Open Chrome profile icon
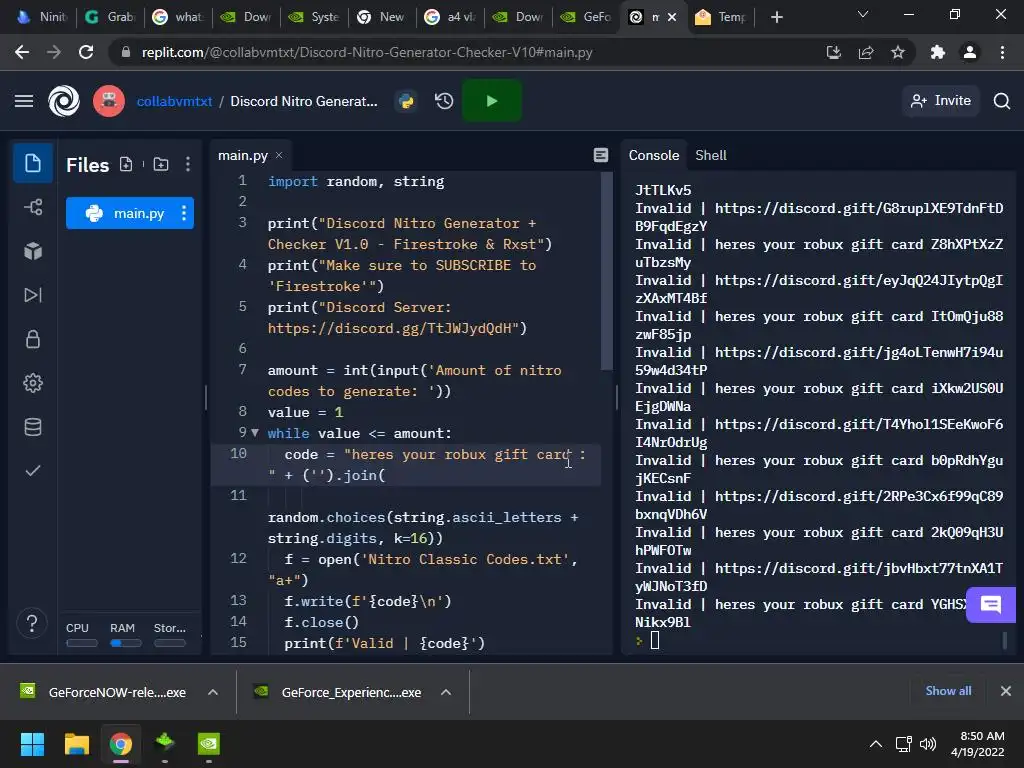The image size is (1024, 768). 970,52
